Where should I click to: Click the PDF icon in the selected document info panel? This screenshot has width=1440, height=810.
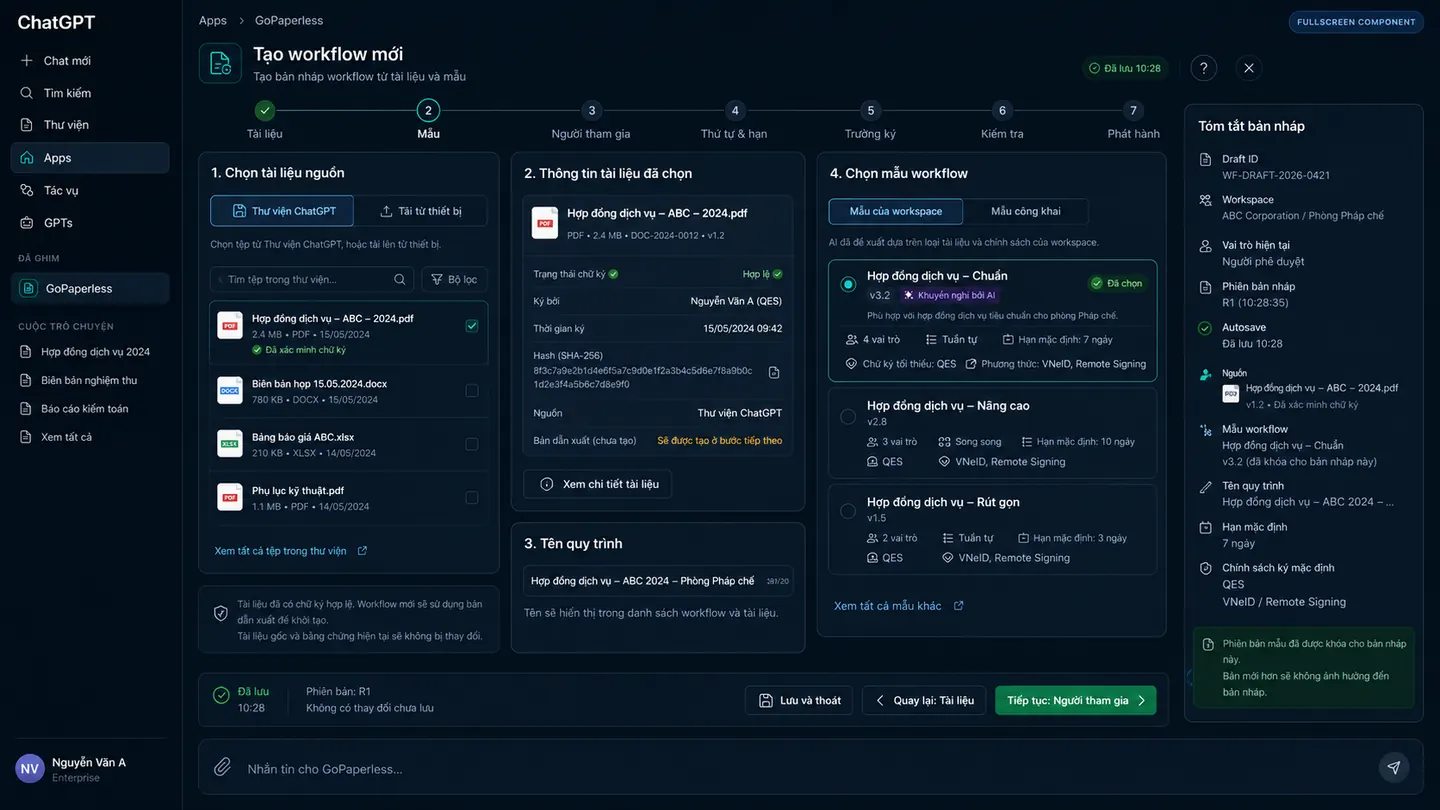click(x=545, y=222)
